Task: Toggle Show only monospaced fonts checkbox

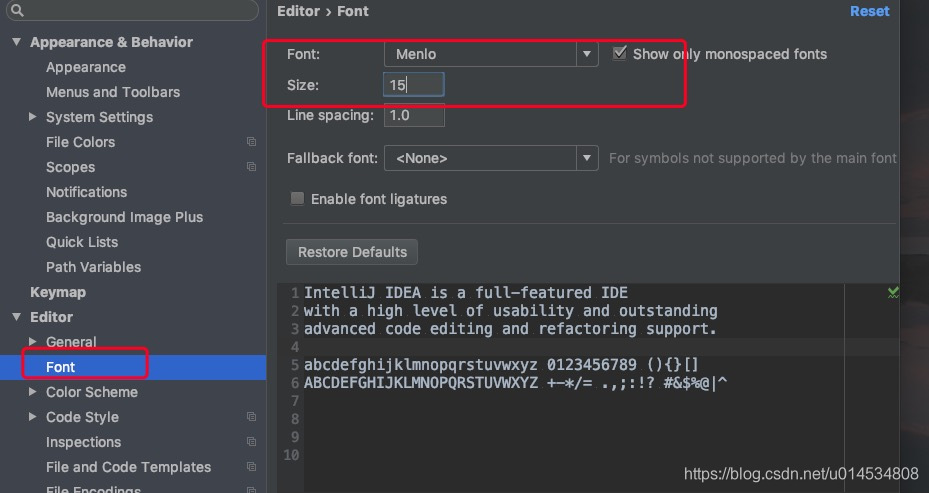Action: click(620, 53)
